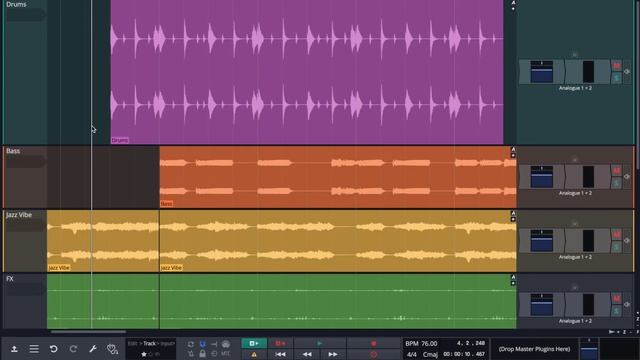Solo the FX track
Screen dimensions: 640x360
coord(616,310)
